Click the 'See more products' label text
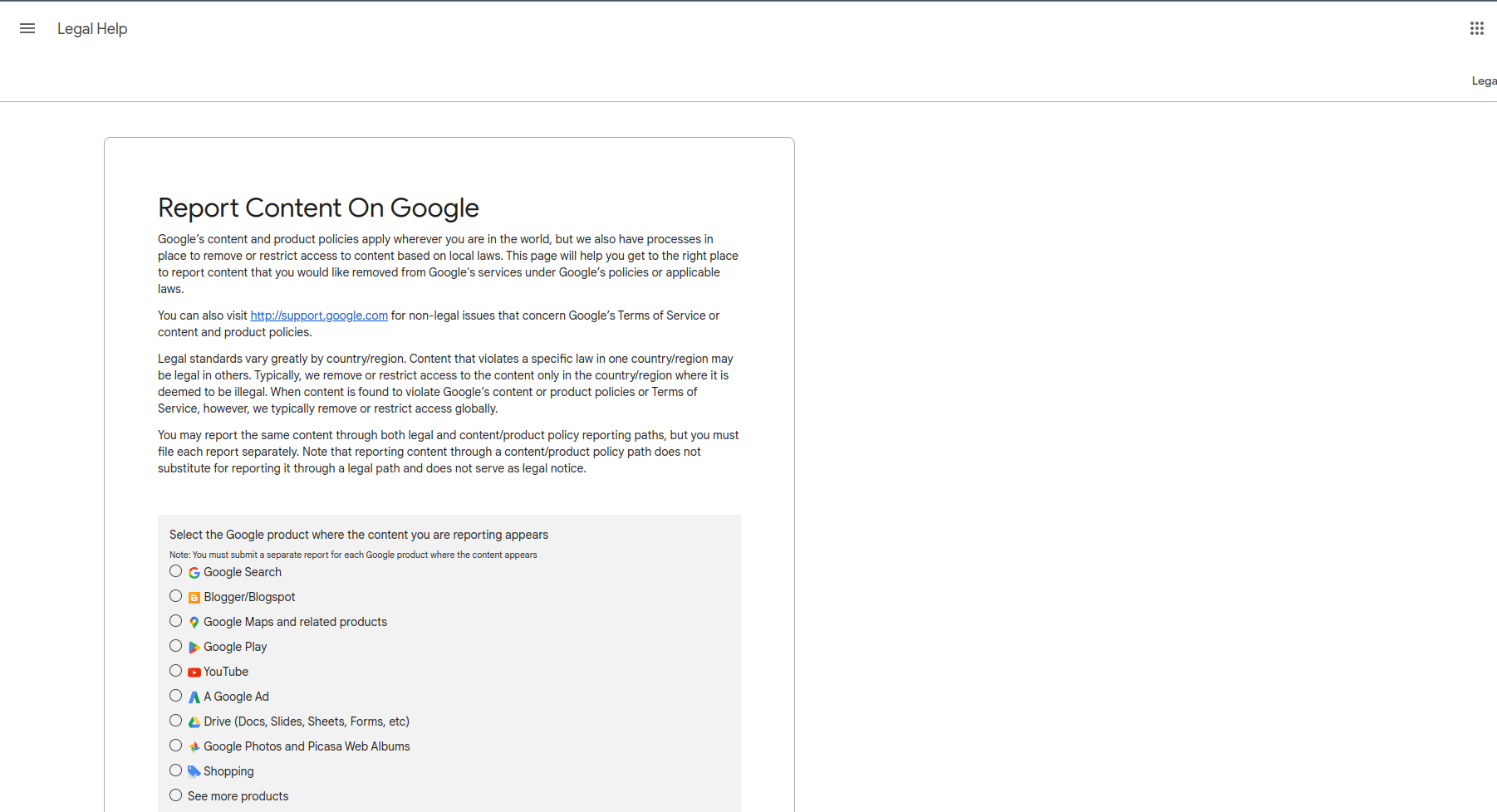 [x=238, y=796]
